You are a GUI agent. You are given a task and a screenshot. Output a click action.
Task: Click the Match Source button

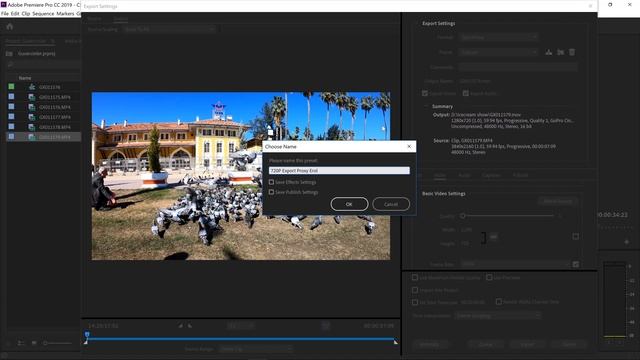coord(558,201)
